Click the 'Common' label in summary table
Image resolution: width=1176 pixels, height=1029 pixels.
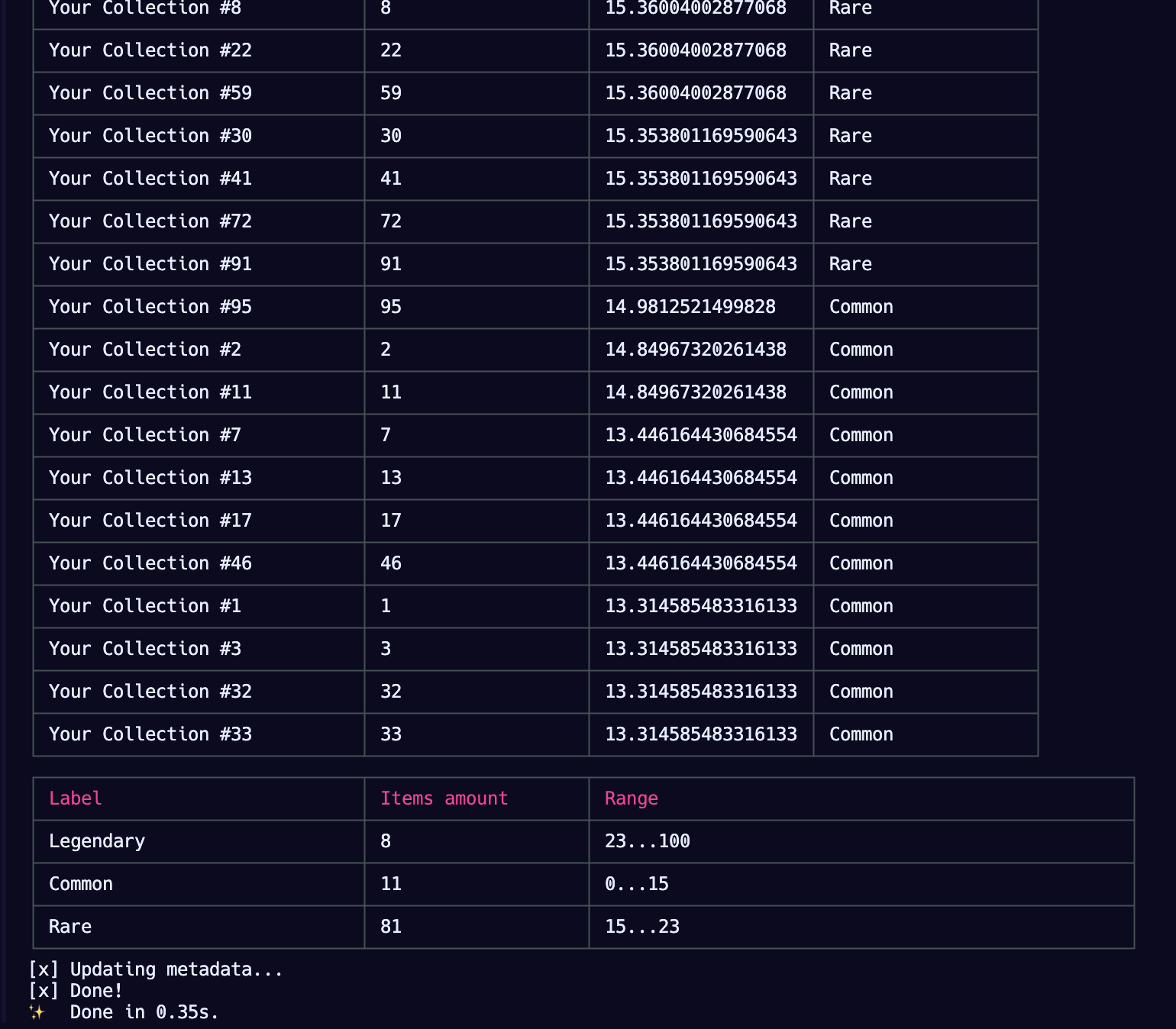click(81, 884)
